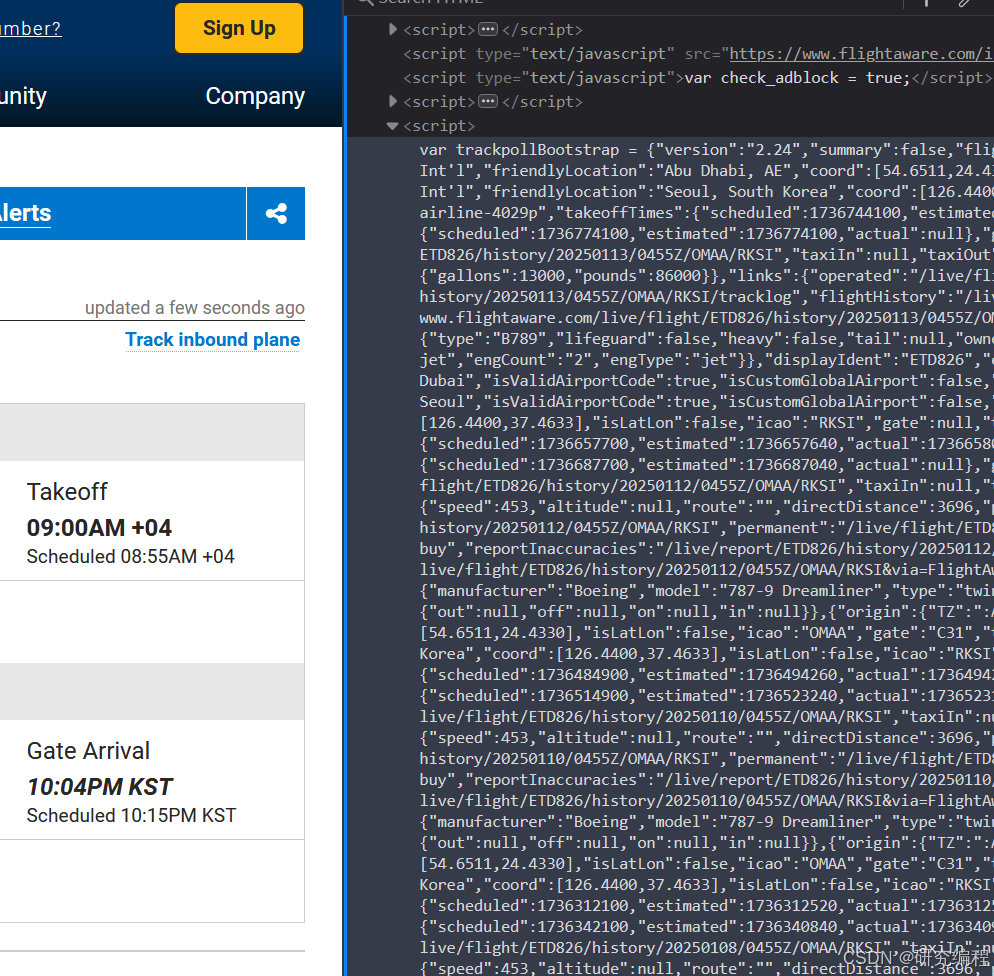Click the ellipsis badge in the first collapsed script tag
994x976 pixels.
[488, 30]
